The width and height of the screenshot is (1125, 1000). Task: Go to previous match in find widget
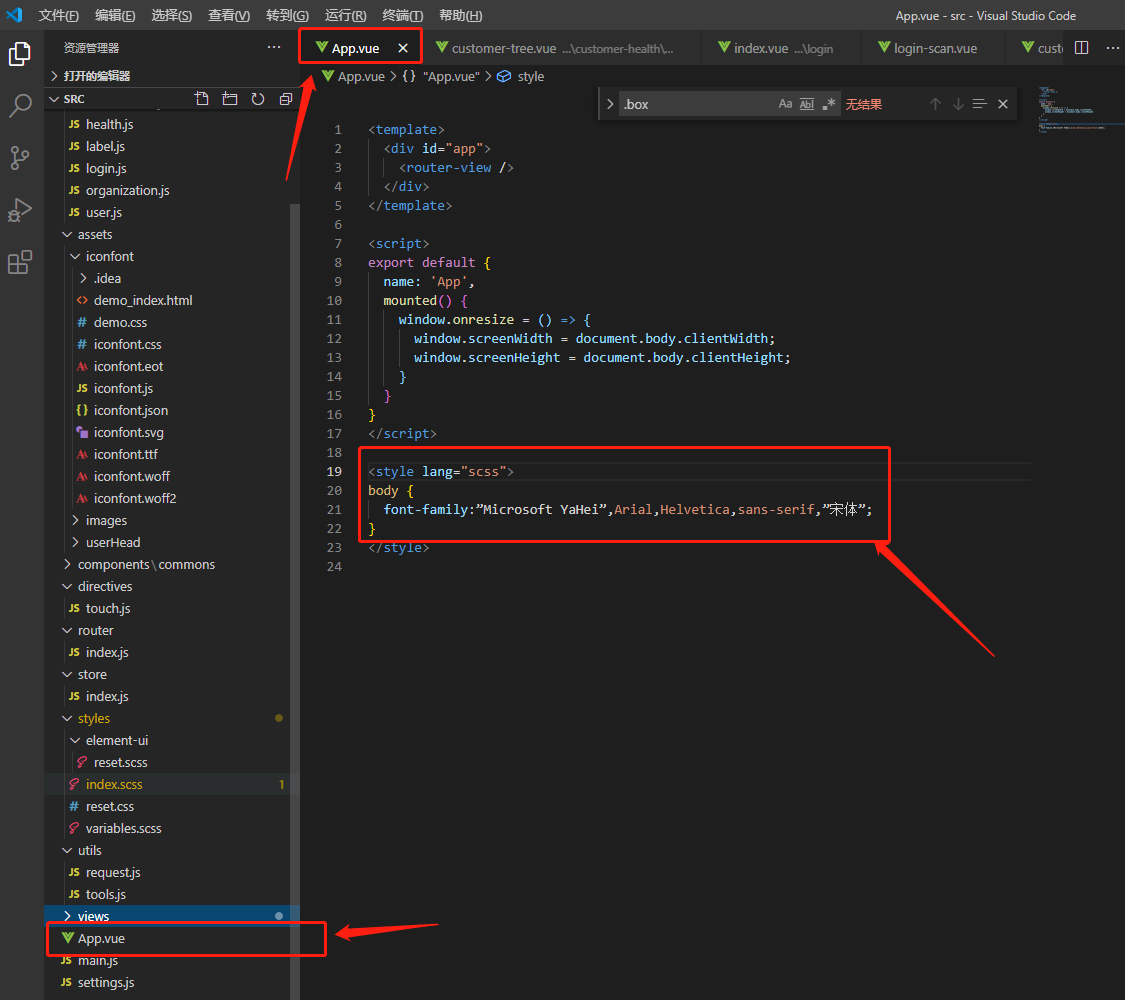pos(935,104)
